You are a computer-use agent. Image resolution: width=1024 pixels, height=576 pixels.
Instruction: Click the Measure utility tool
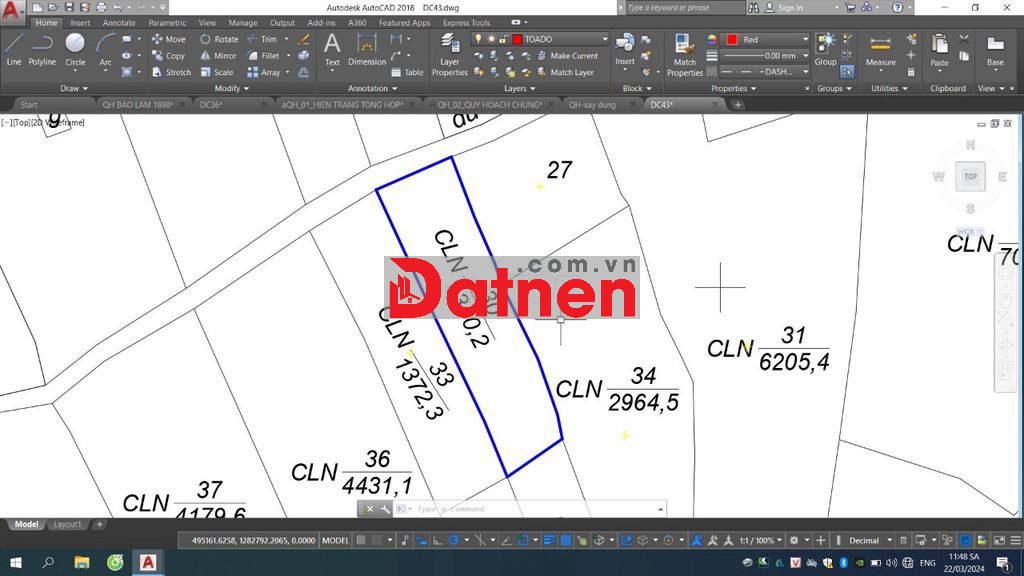(x=880, y=50)
